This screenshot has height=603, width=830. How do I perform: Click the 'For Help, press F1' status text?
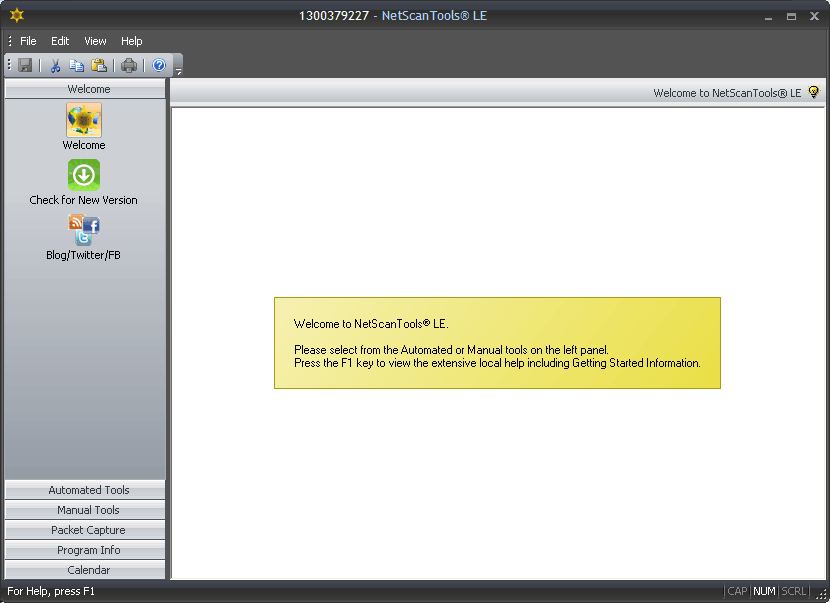coord(51,591)
